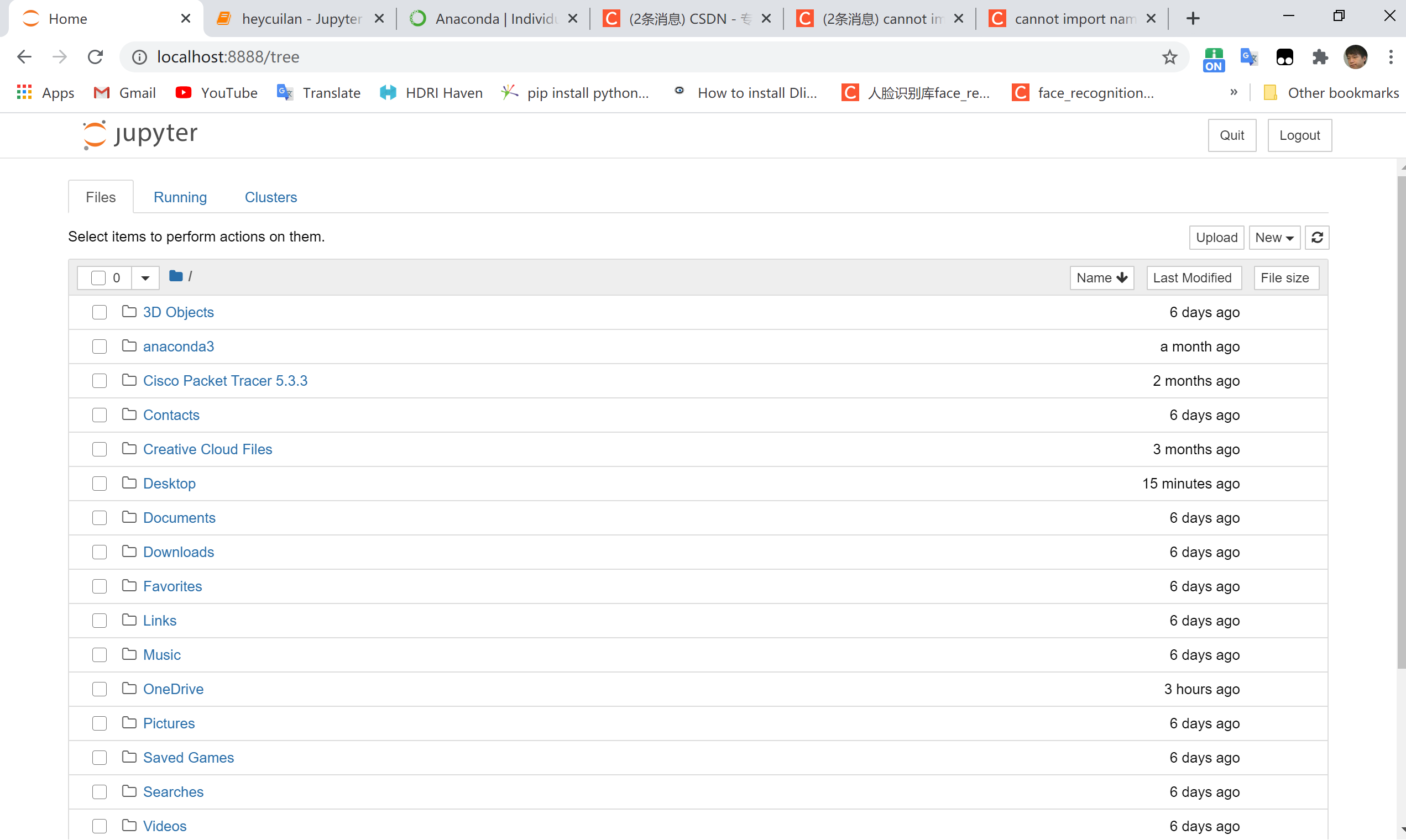Viewport: 1406px width, 840px height.
Task: Expand hidden bookmarks with double chevron
Action: 1233,92
